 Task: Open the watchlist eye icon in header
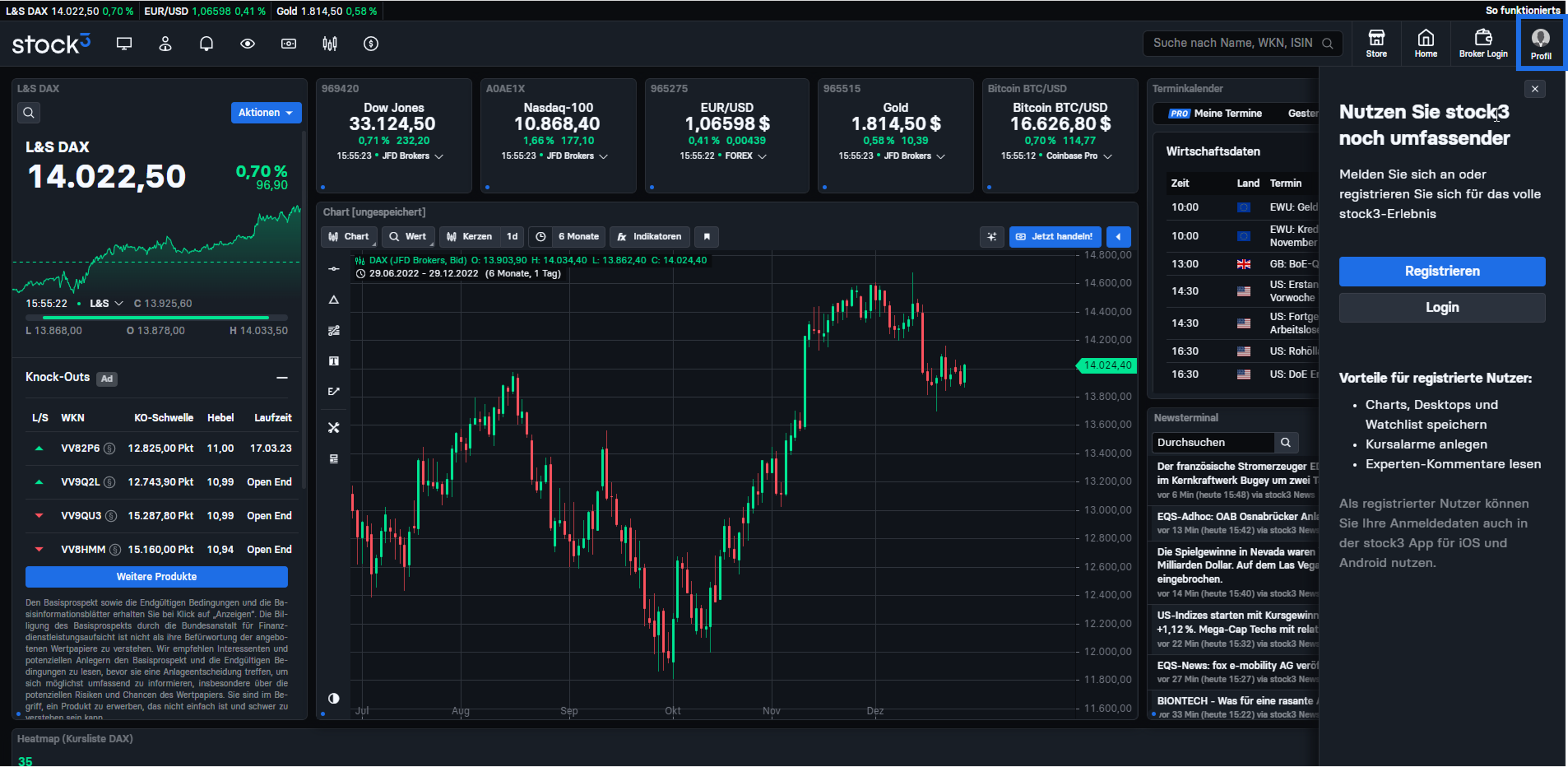[x=248, y=44]
